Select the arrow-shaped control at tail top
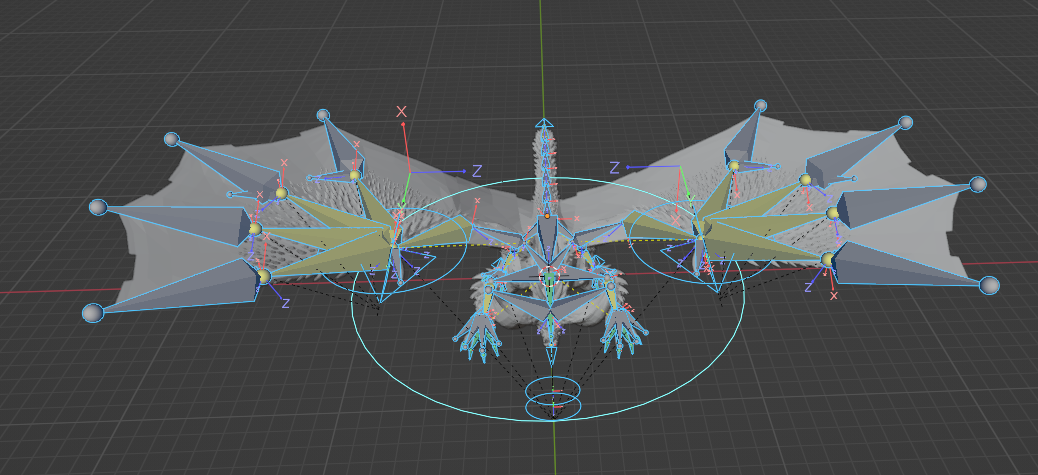This screenshot has width=1038, height=475. click(544, 124)
